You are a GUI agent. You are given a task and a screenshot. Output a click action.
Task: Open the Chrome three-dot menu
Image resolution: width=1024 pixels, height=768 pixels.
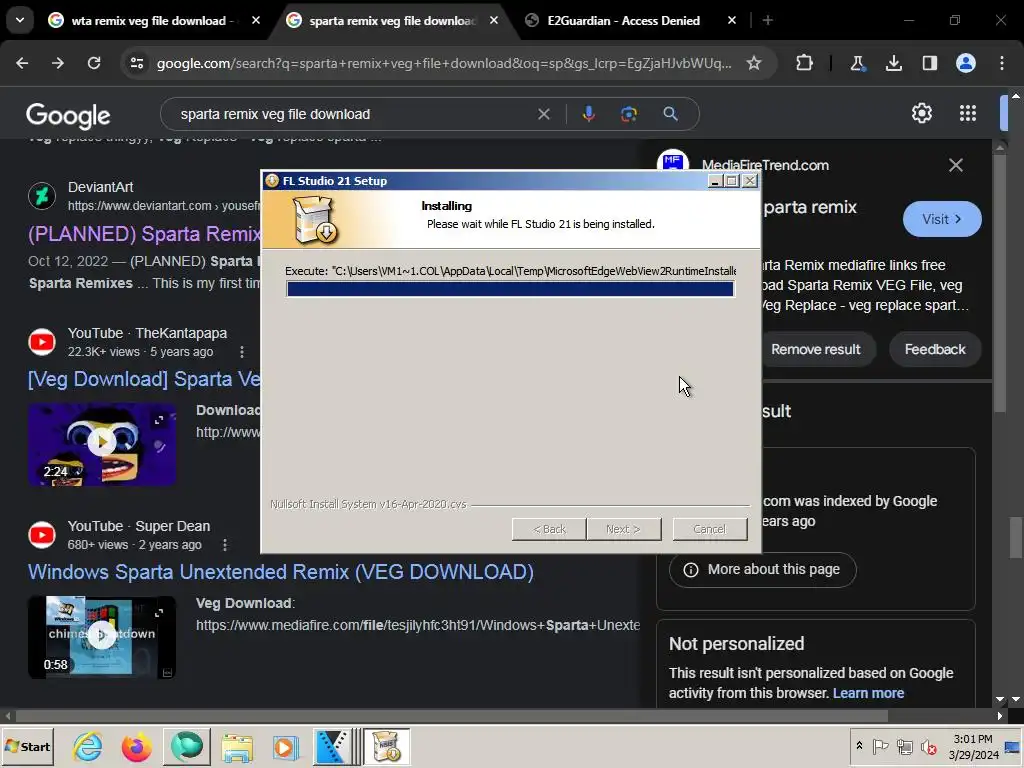1002,63
